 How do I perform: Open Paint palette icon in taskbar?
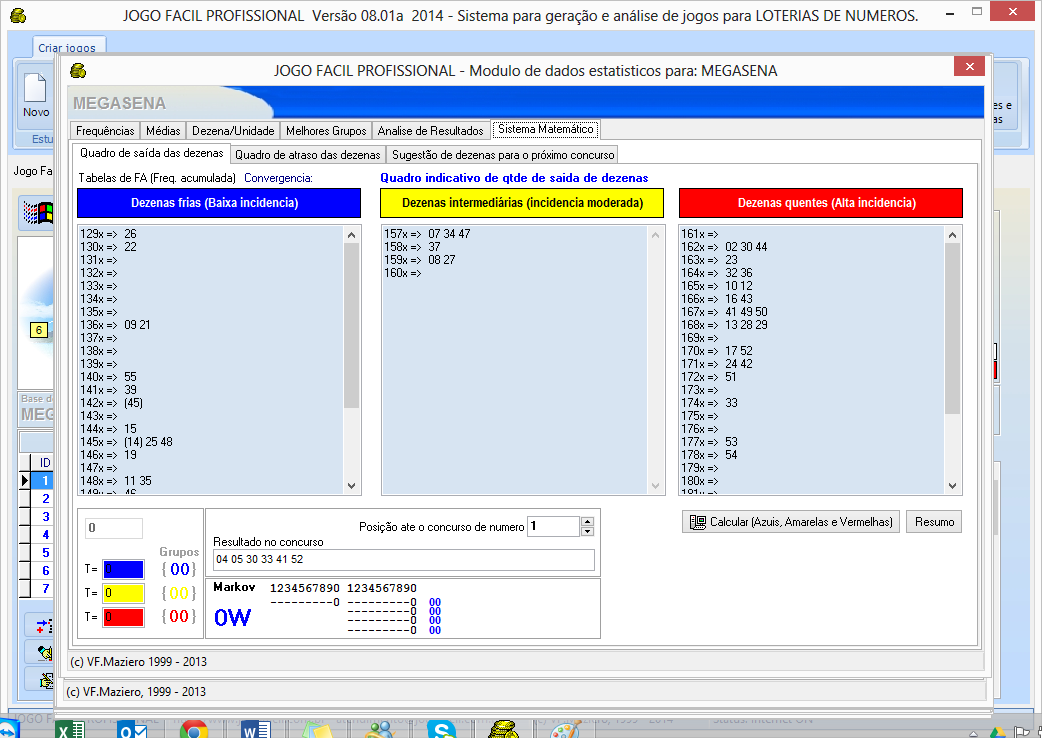pyautogui.click(x=565, y=729)
